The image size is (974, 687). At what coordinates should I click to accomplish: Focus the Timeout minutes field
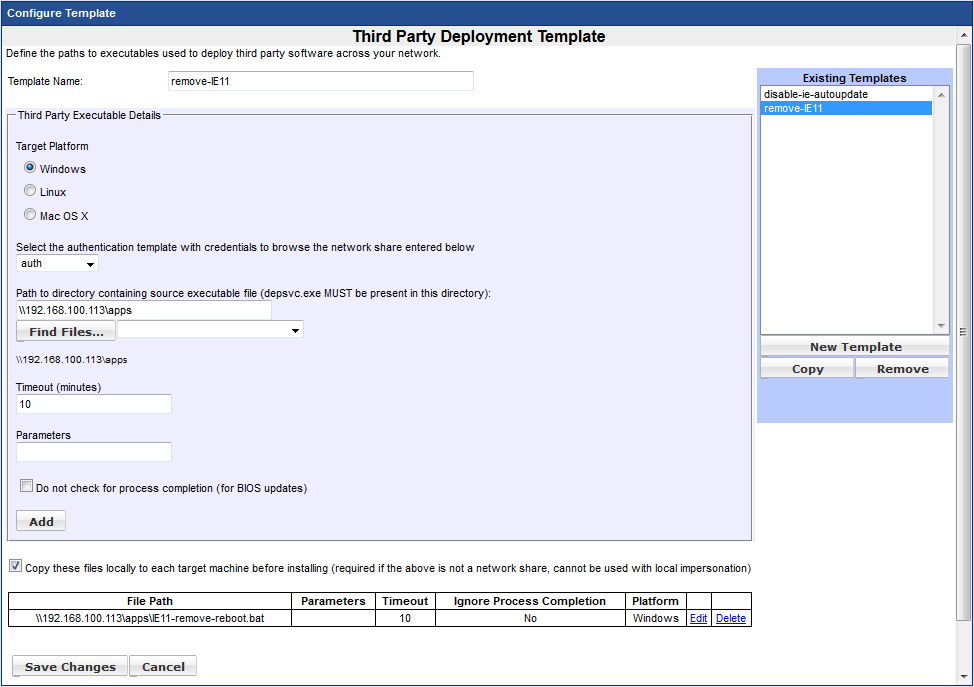click(94, 404)
